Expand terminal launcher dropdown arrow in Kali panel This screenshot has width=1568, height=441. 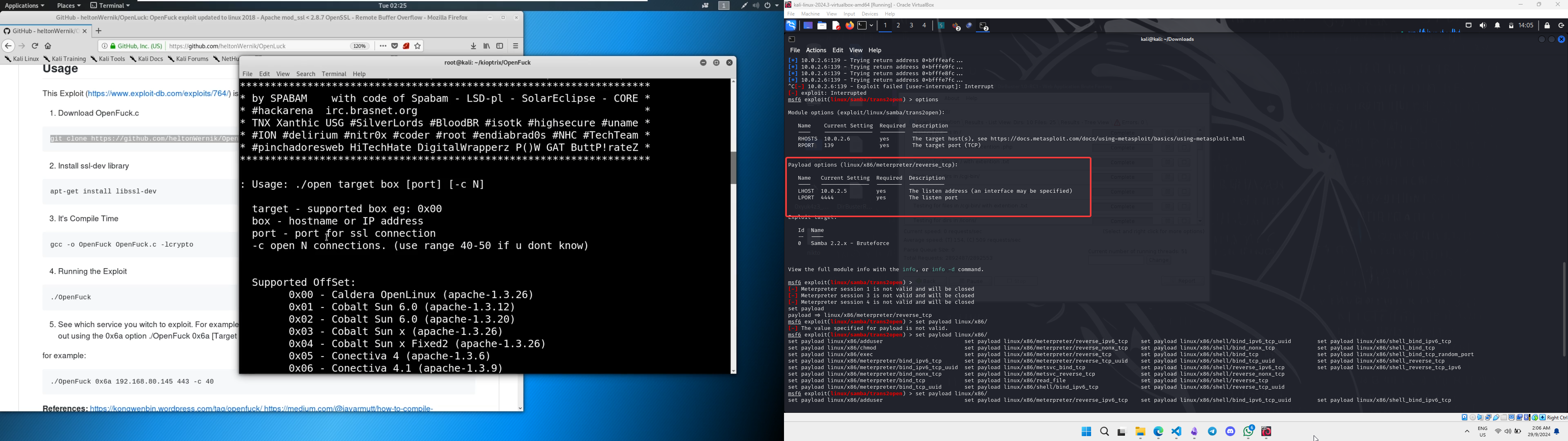click(x=872, y=26)
